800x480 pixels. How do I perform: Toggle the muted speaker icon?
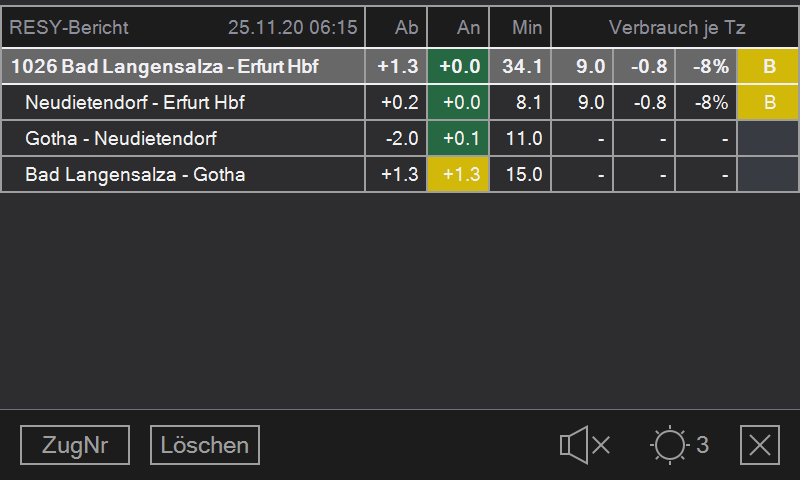pyautogui.click(x=585, y=445)
